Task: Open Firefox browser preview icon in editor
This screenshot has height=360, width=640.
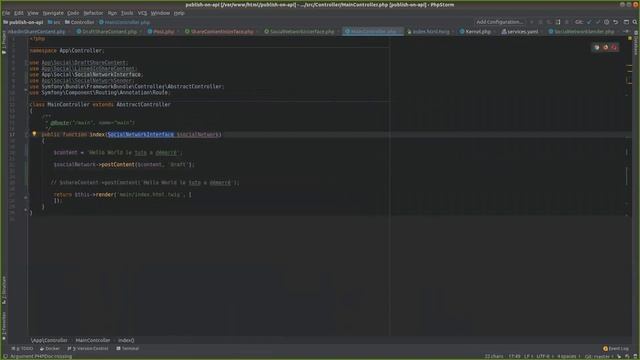Action: pos(606,47)
